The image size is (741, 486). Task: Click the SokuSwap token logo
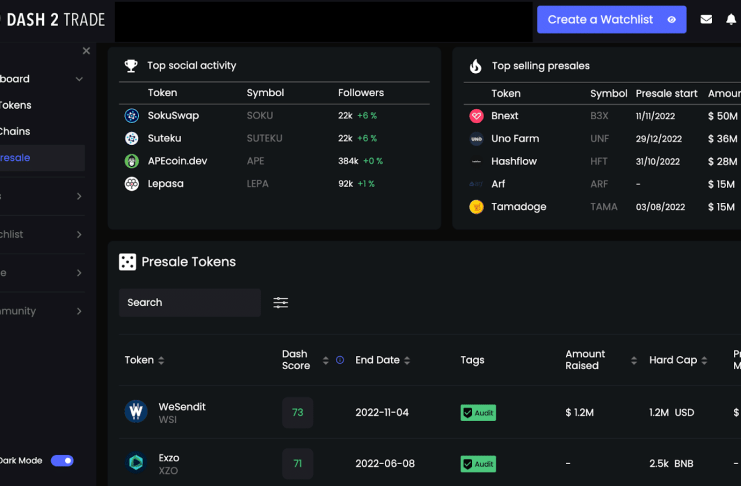pos(131,115)
